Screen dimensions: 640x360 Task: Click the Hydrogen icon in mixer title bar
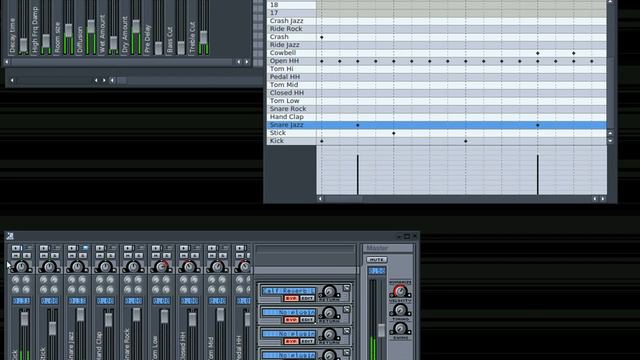pyautogui.click(x=10, y=236)
